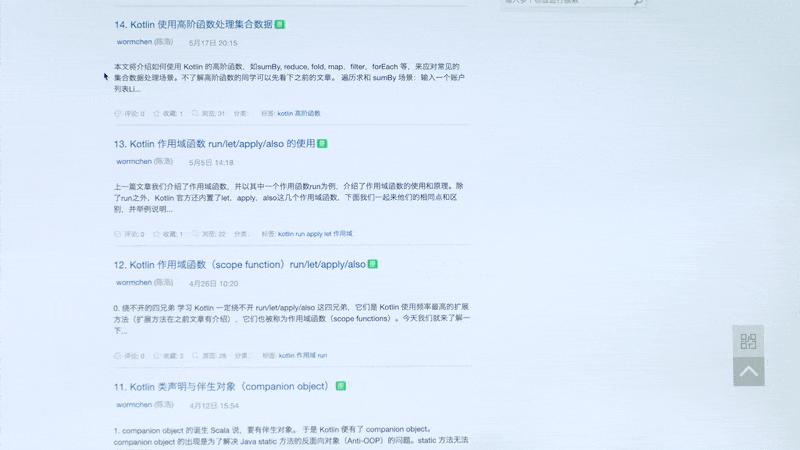Click '收藏: 2' count under article 12
This screenshot has height=450, width=800.
(x=173, y=355)
